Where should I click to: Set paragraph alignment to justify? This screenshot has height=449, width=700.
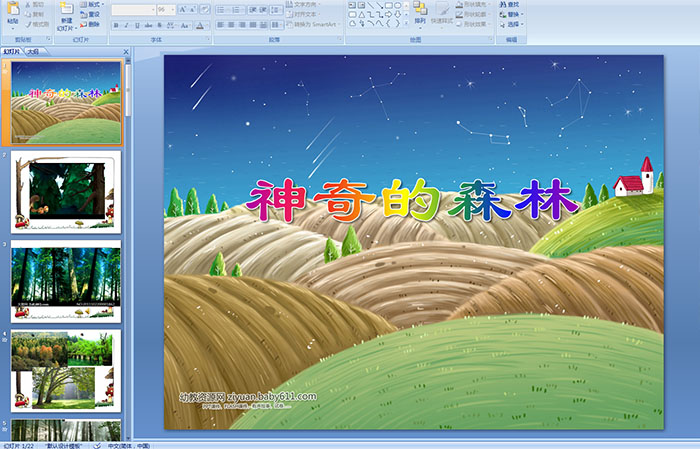253,25
